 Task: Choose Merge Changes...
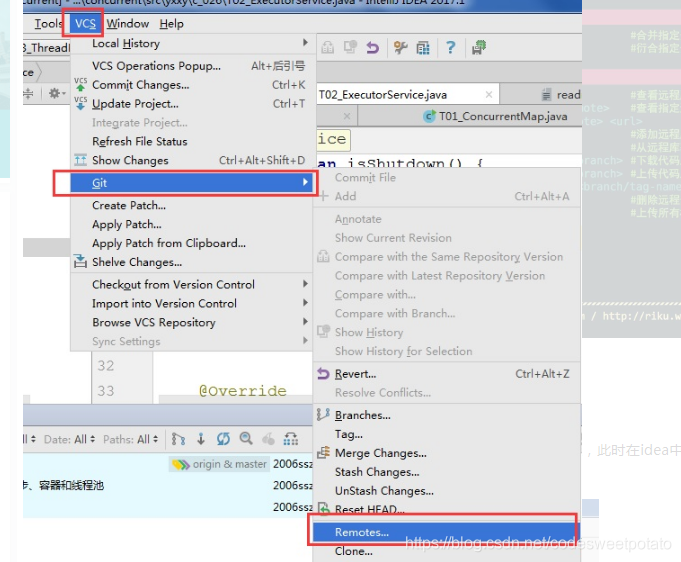point(446,453)
